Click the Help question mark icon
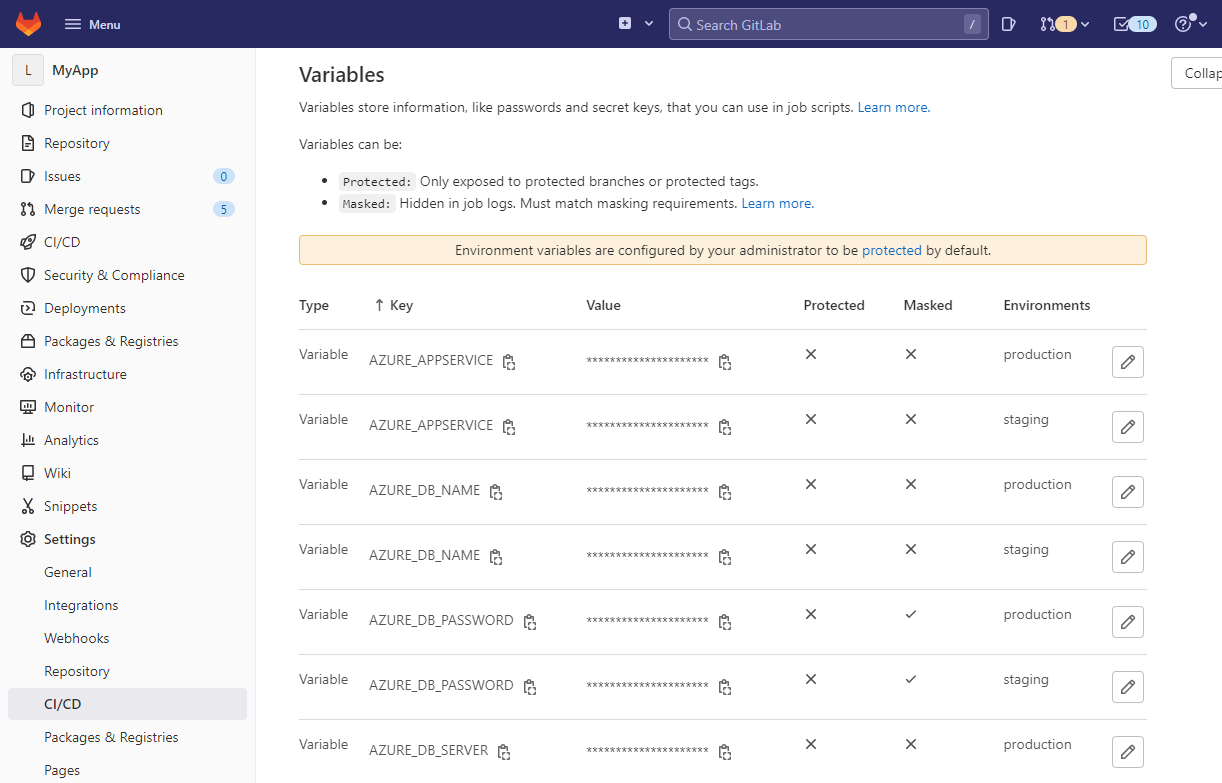1222x783 pixels. coord(1184,22)
